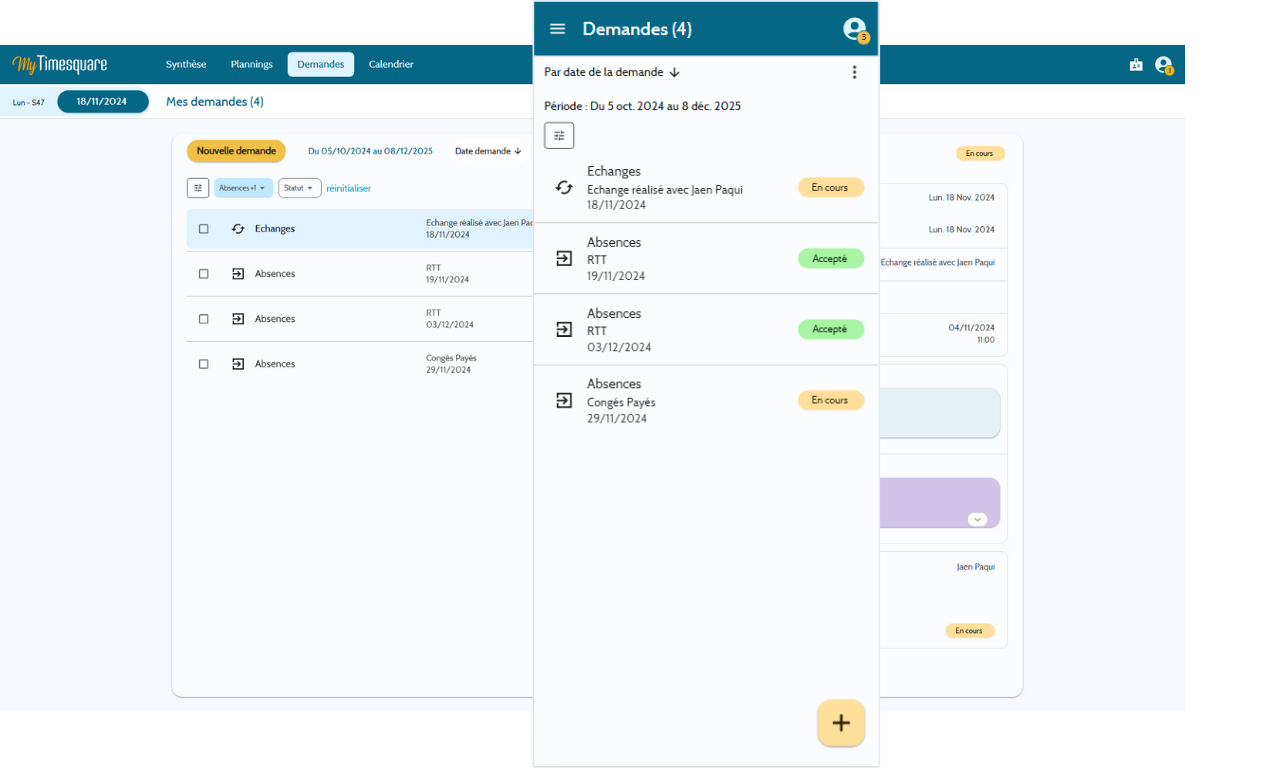Open the Statut filter dropdown
The image size is (1280, 768).
click(x=299, y=188)
